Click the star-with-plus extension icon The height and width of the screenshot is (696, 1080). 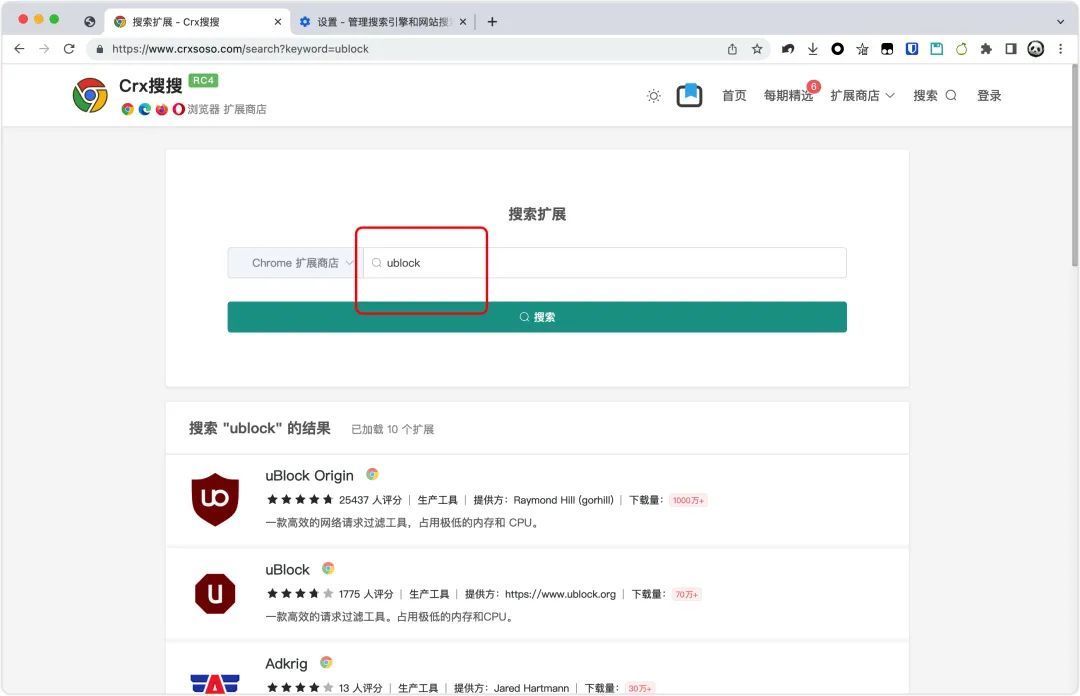(862, 49)
